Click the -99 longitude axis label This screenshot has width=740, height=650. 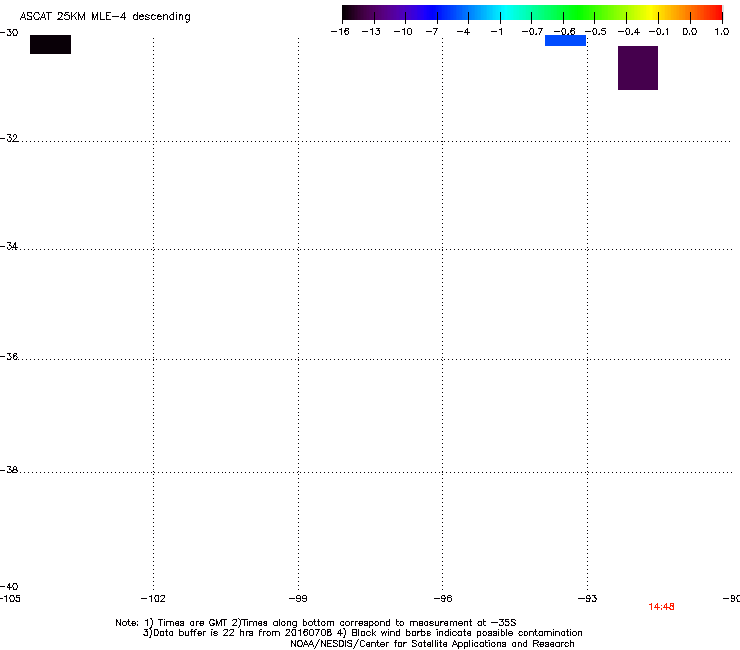coord(298,599)
